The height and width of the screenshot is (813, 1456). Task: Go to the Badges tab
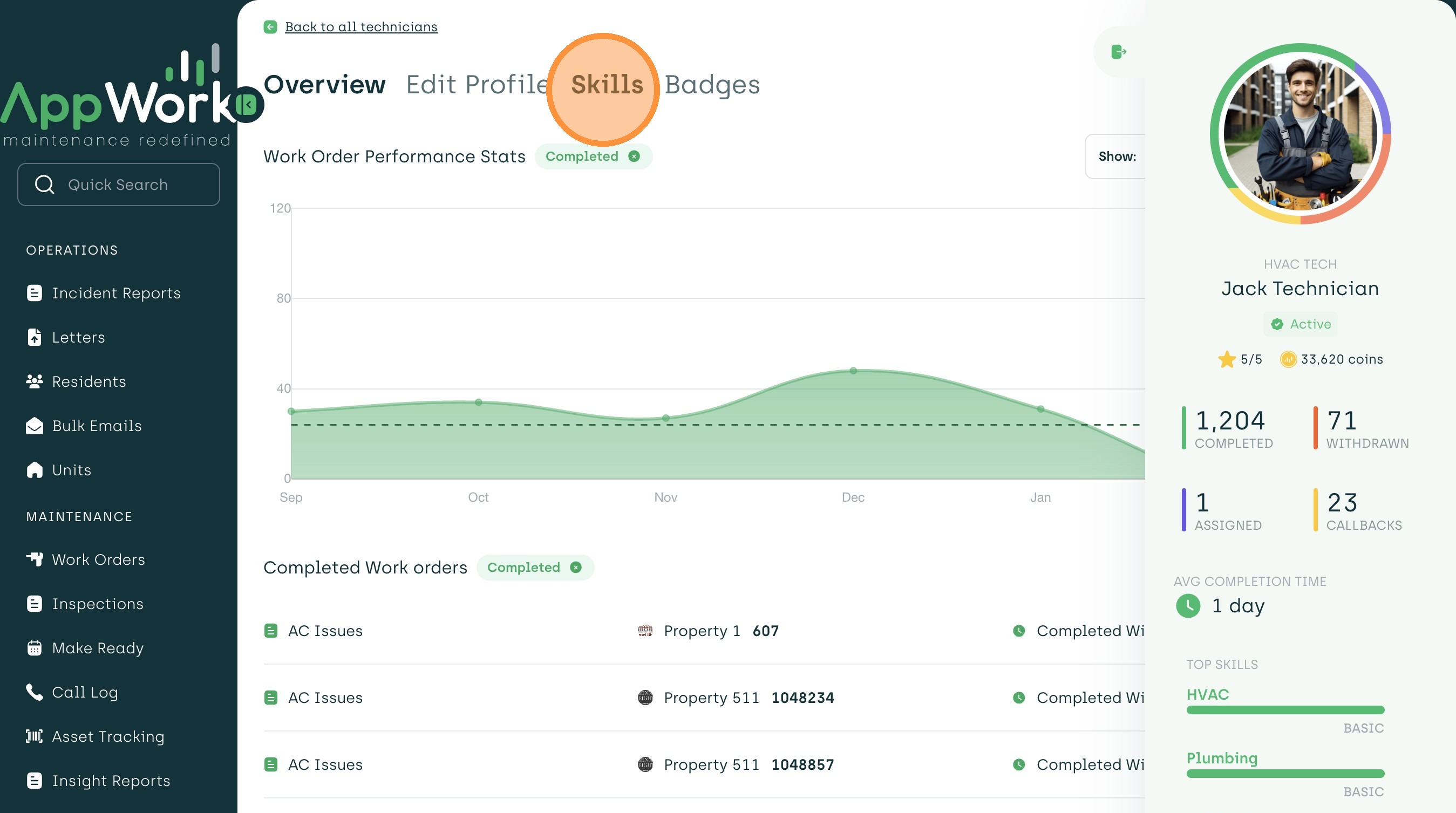[712, 85]
